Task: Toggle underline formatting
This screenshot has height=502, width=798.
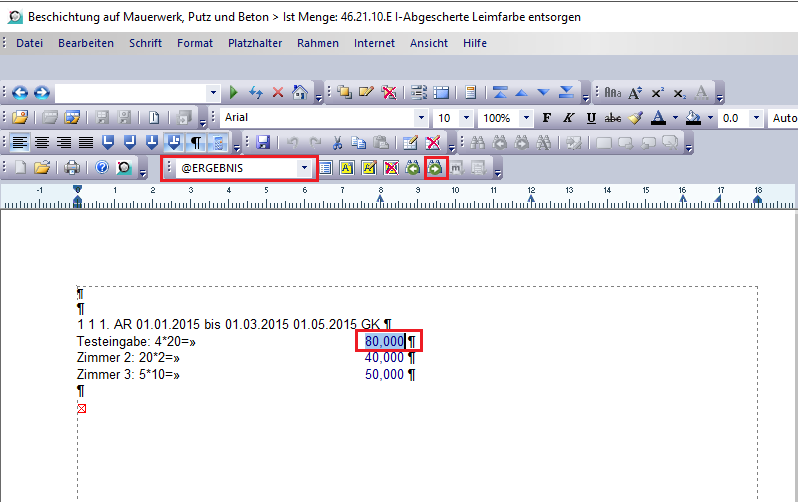Action: click(591, 118)
